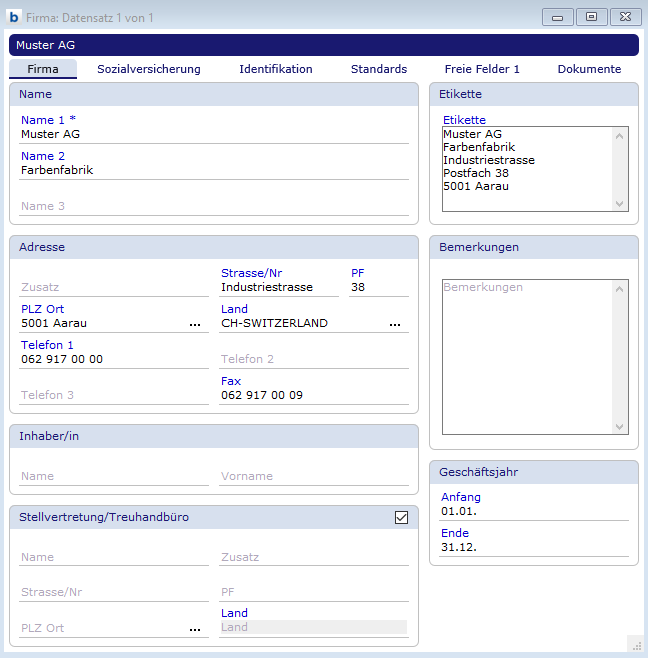Viewport: 648px width, 658px height.
Task: Click the app logo icon in title bar
Action: 14,17
